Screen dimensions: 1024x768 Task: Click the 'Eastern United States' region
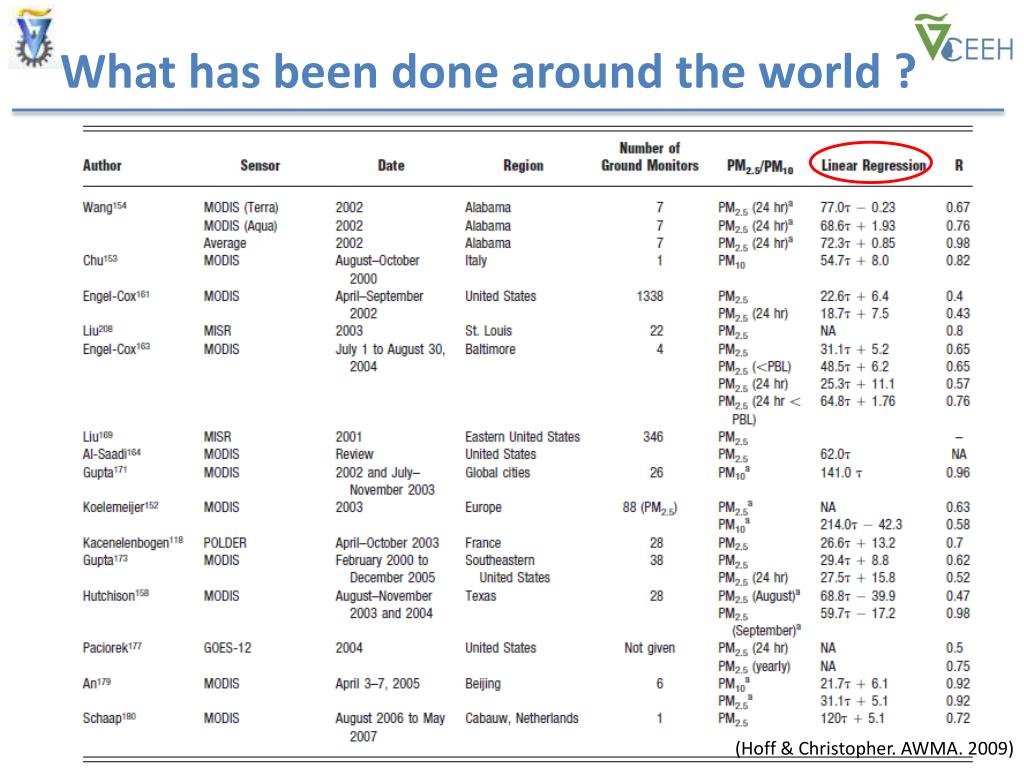coord(522,436)
